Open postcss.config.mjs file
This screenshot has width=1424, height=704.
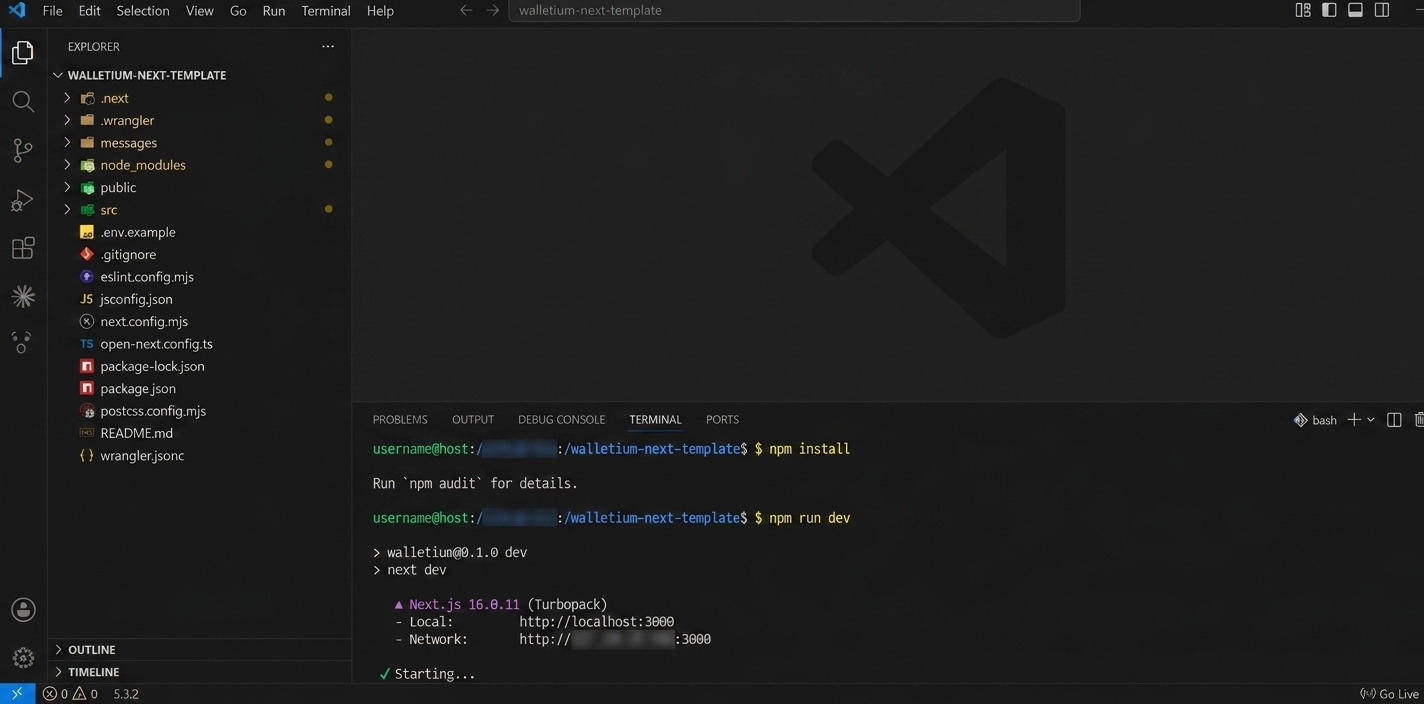click(200, 411)
